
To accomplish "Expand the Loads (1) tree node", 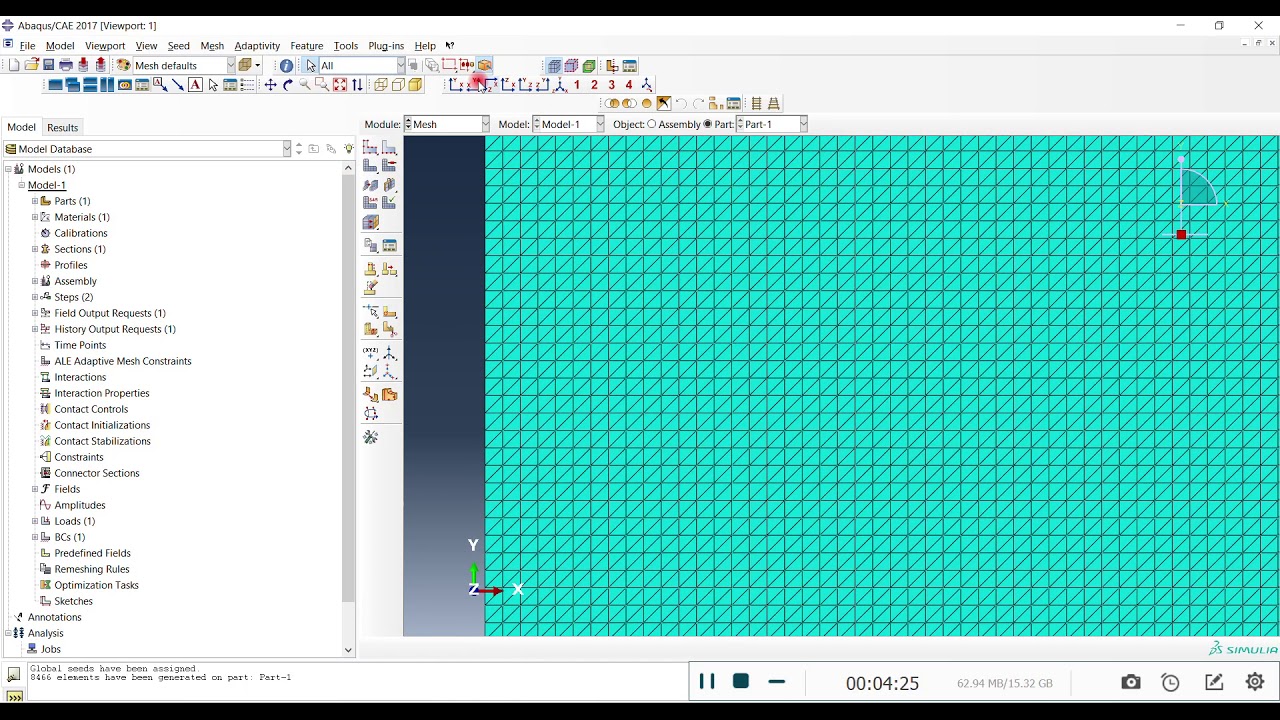I will coord(35,521).
